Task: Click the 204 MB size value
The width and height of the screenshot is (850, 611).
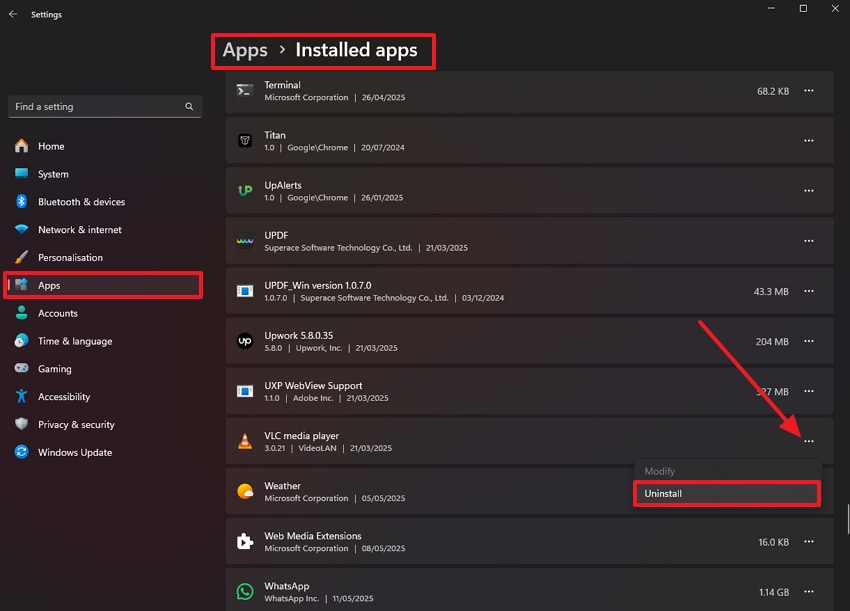Action: click(x=772, y=342)
